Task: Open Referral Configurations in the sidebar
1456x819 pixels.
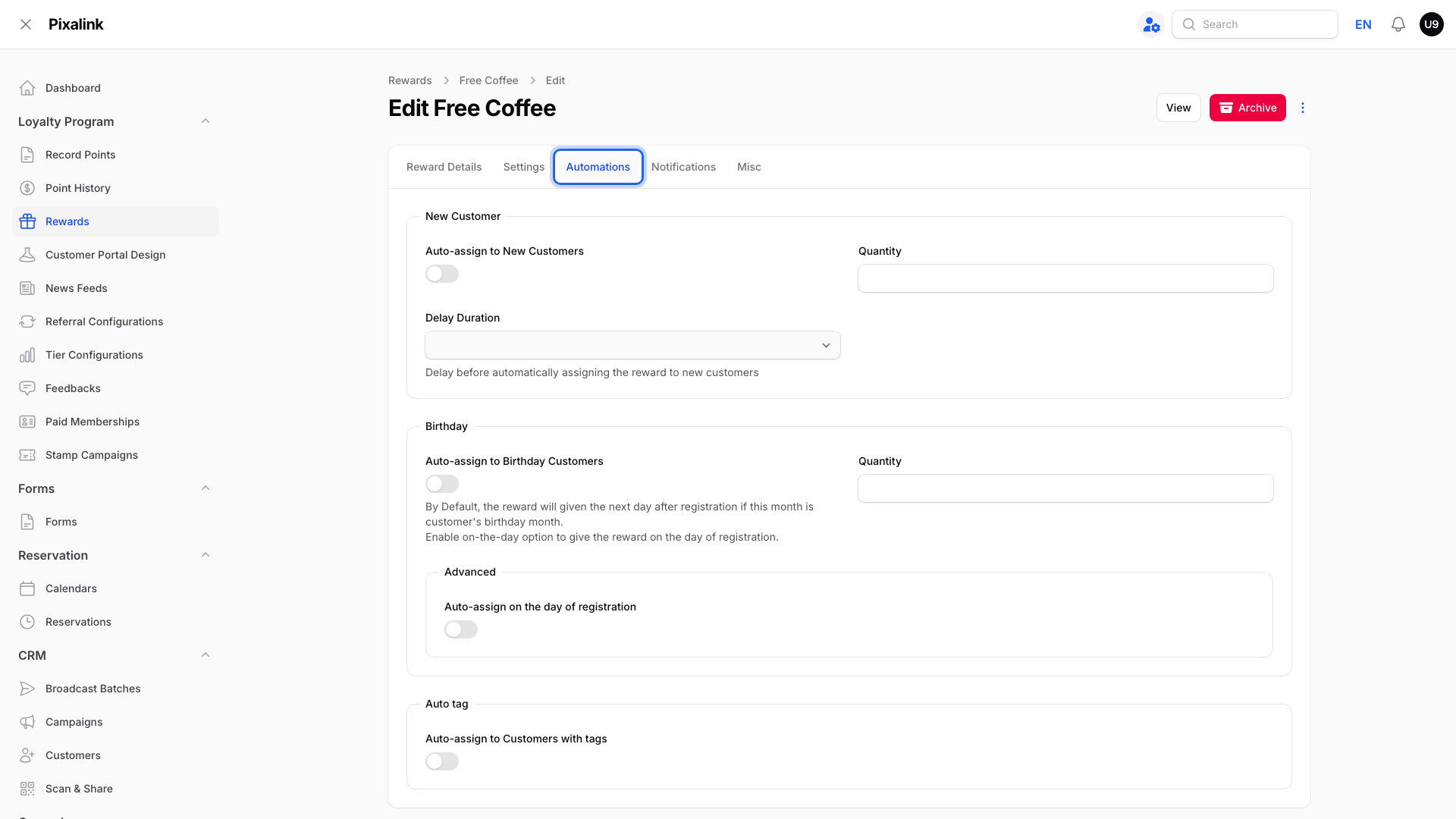Action: [115, 322]
